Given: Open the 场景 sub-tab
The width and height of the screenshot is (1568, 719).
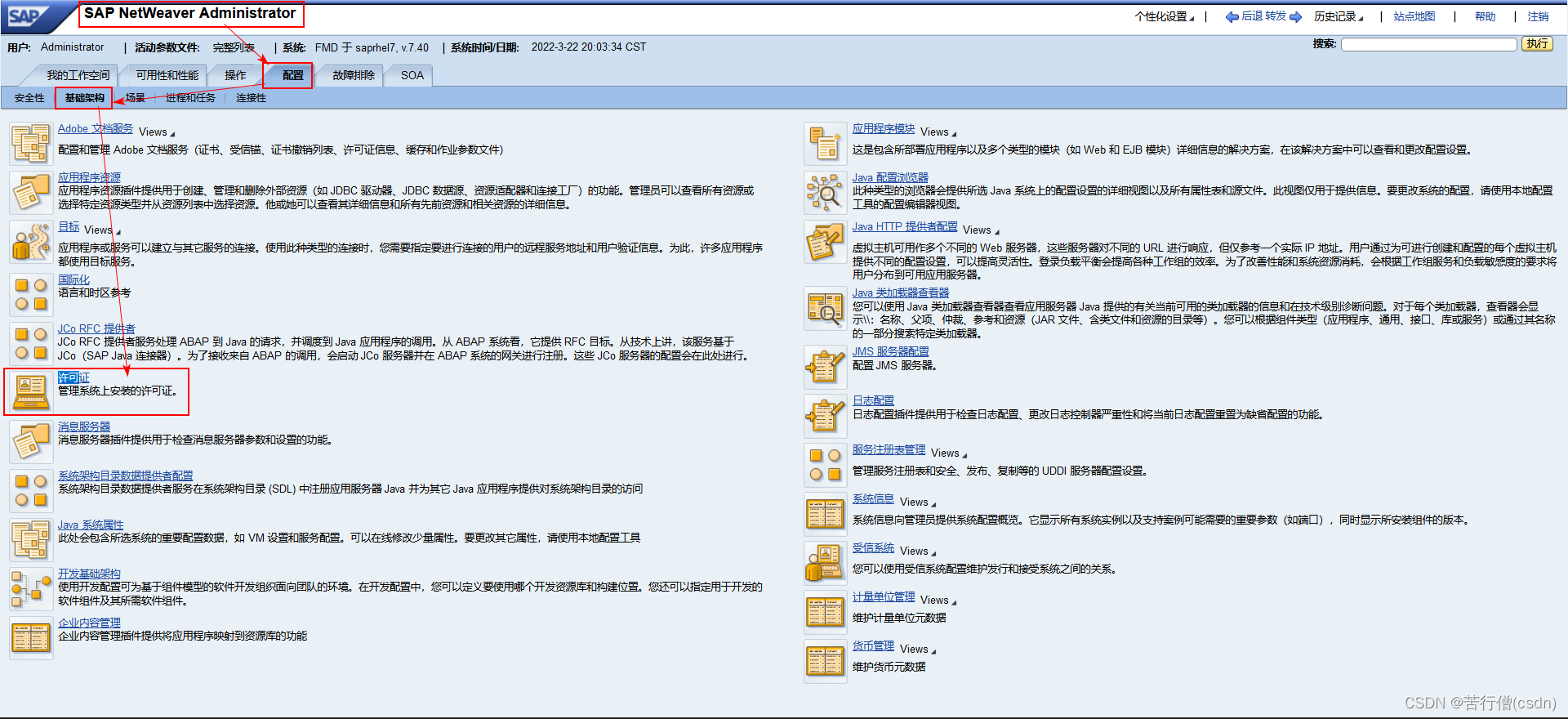Looking at the screenshot, I should 136,98.
